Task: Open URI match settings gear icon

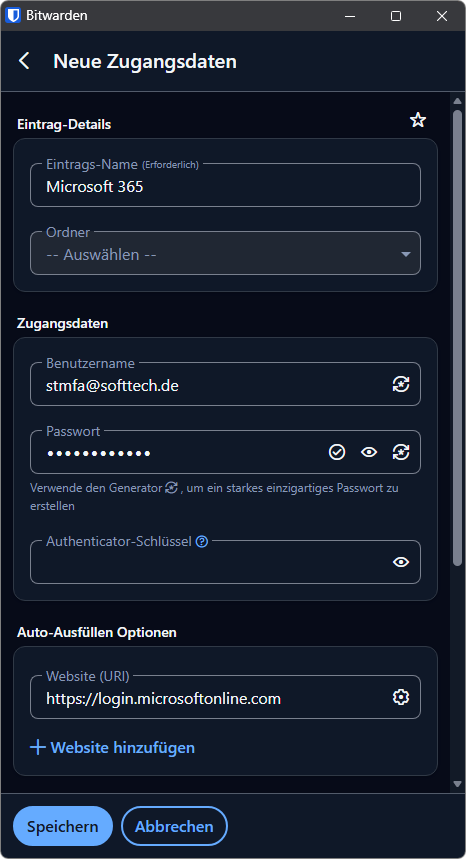Action: pos(401,697)
